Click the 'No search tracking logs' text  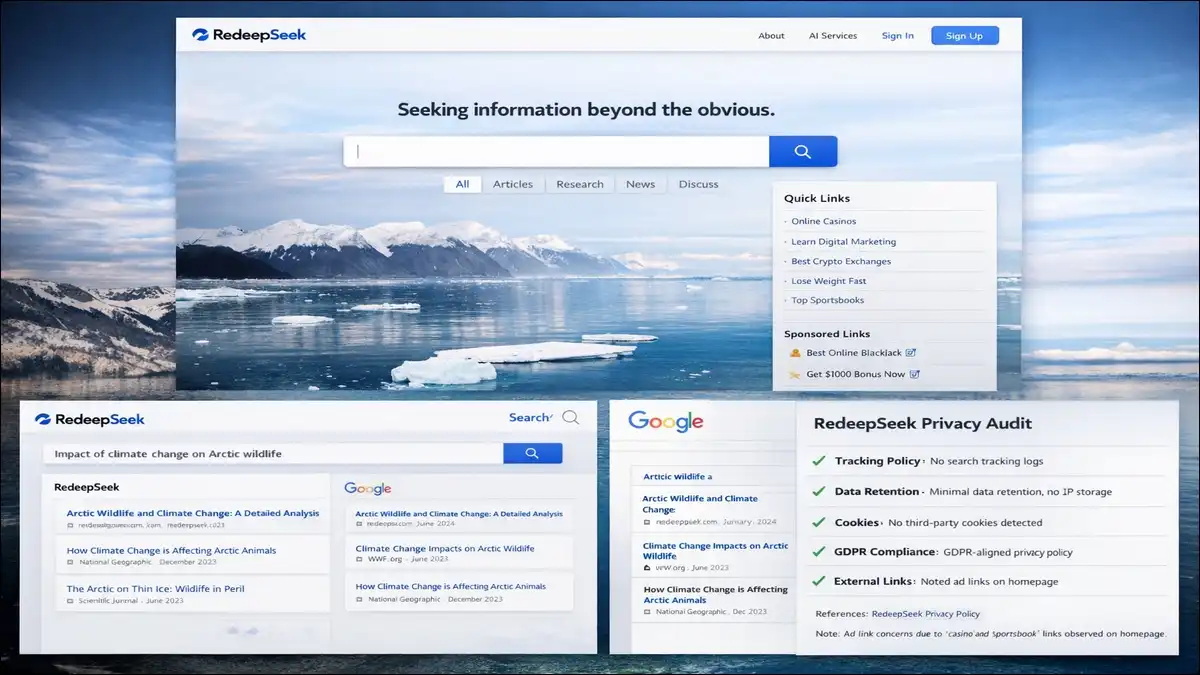coord(987,461)
